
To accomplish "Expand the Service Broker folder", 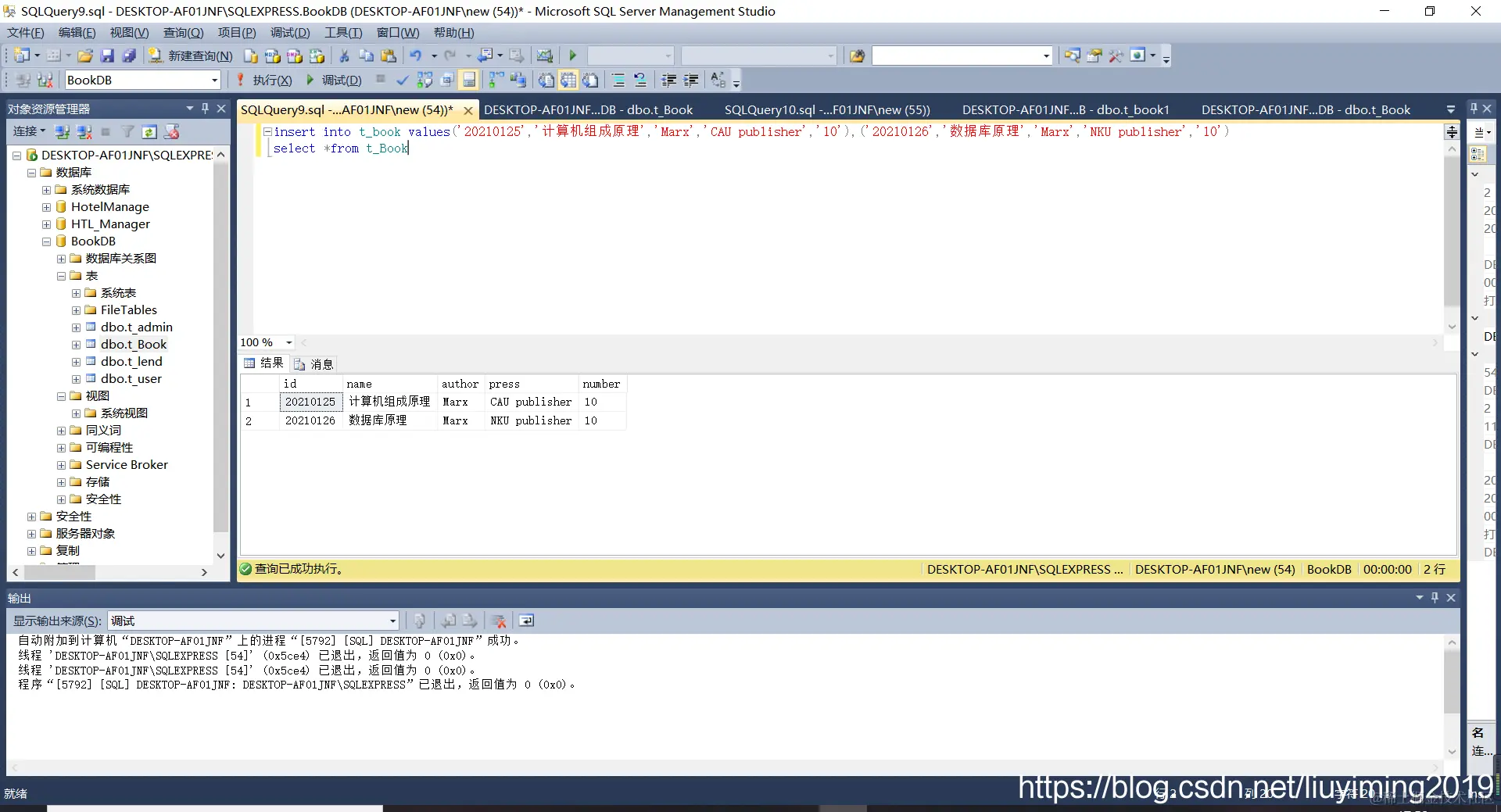I will click(x=62, y=465).
